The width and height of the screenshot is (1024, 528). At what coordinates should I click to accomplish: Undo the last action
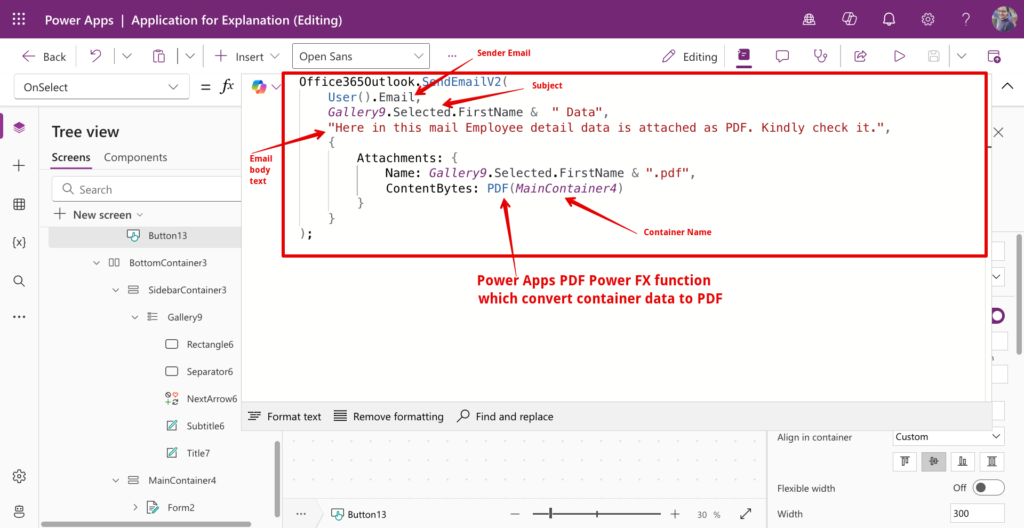click(95, 56)
